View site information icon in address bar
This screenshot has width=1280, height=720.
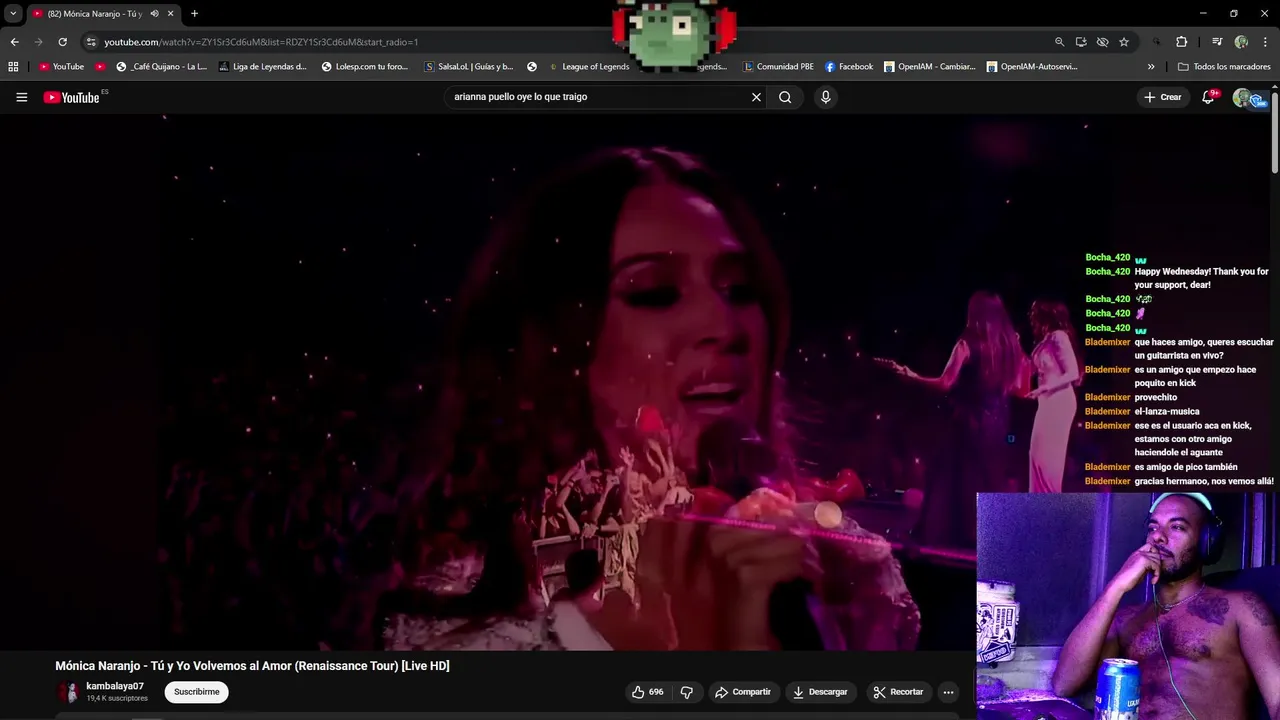click(x=90, y=42)
